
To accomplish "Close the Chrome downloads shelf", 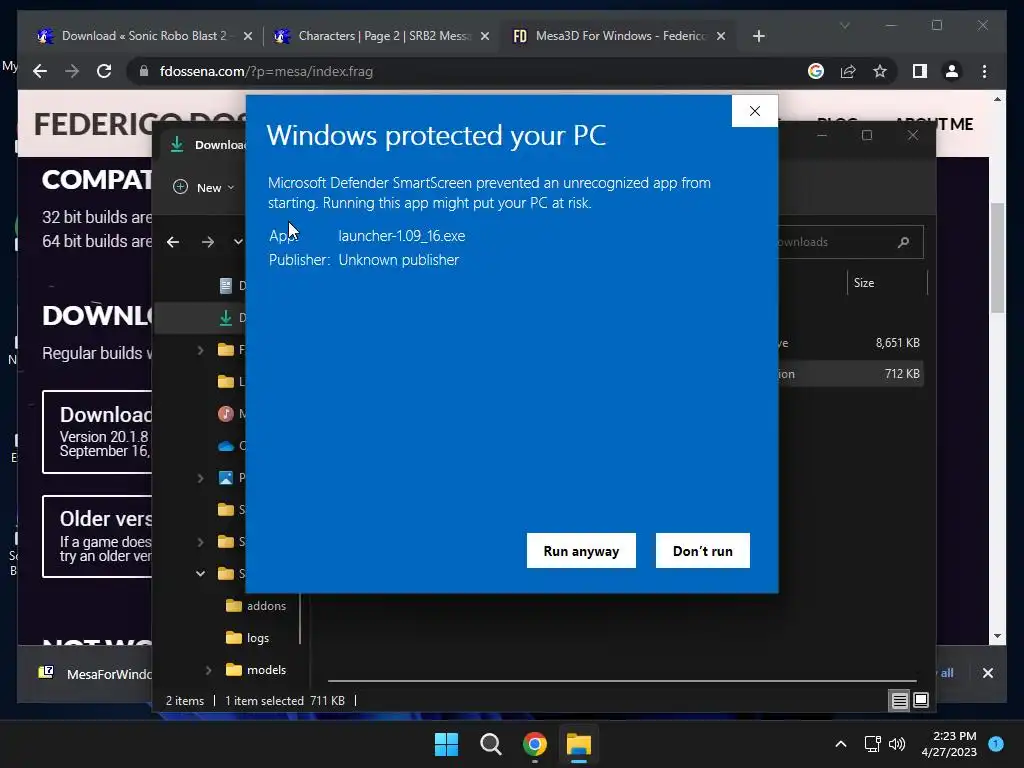I will (x=987, y=673).
